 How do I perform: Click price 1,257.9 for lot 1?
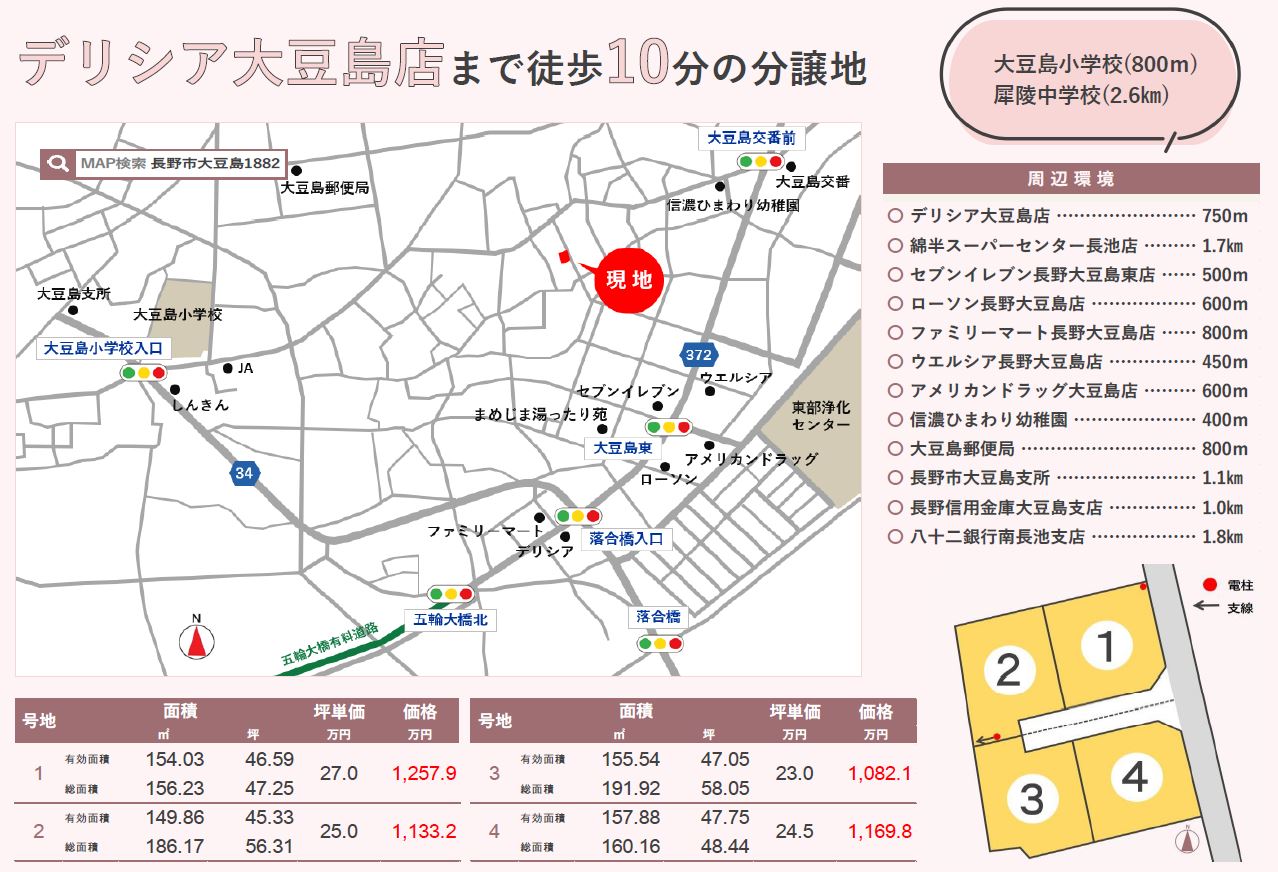(424, 774)
